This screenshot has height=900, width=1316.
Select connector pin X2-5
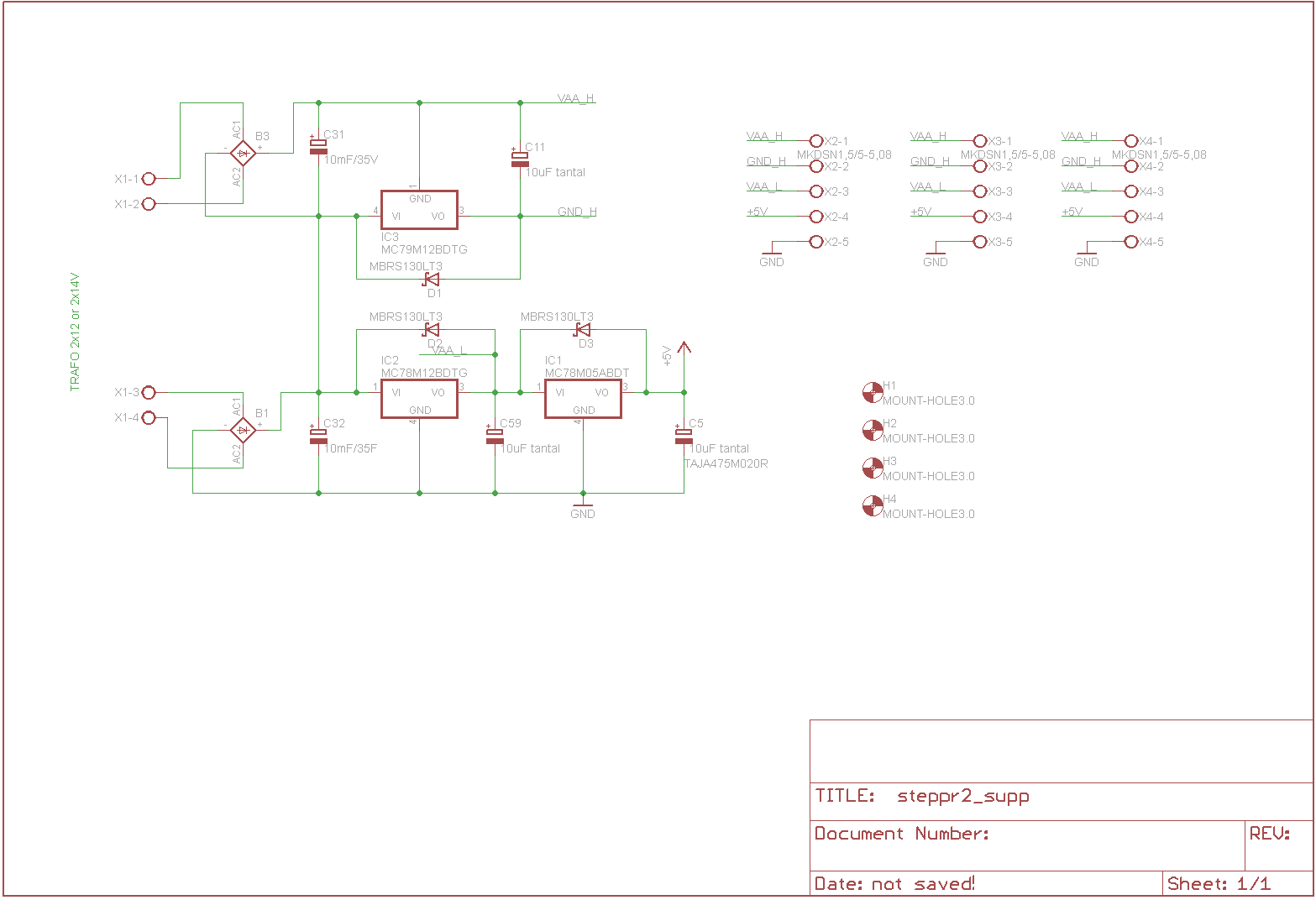(815, 242)
